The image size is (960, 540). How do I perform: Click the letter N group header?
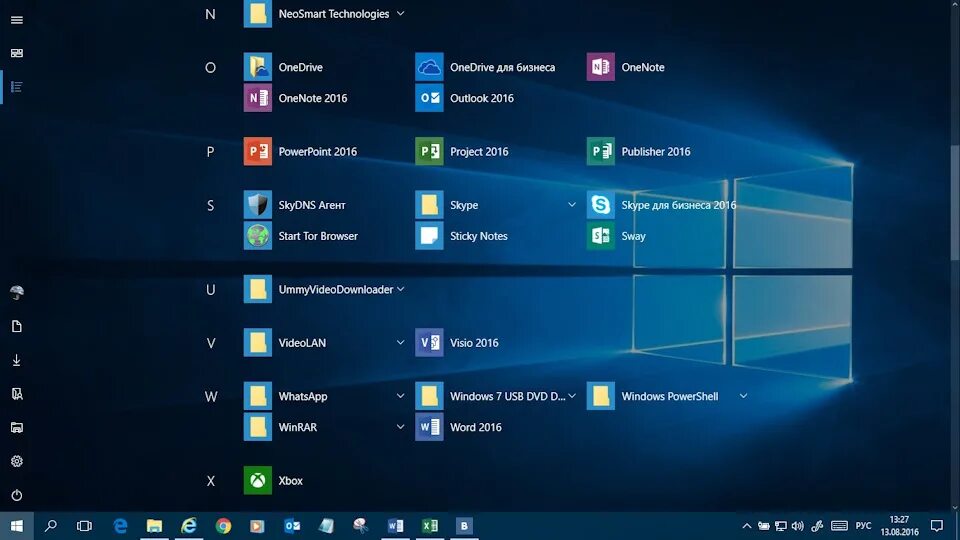pos(210,14)
